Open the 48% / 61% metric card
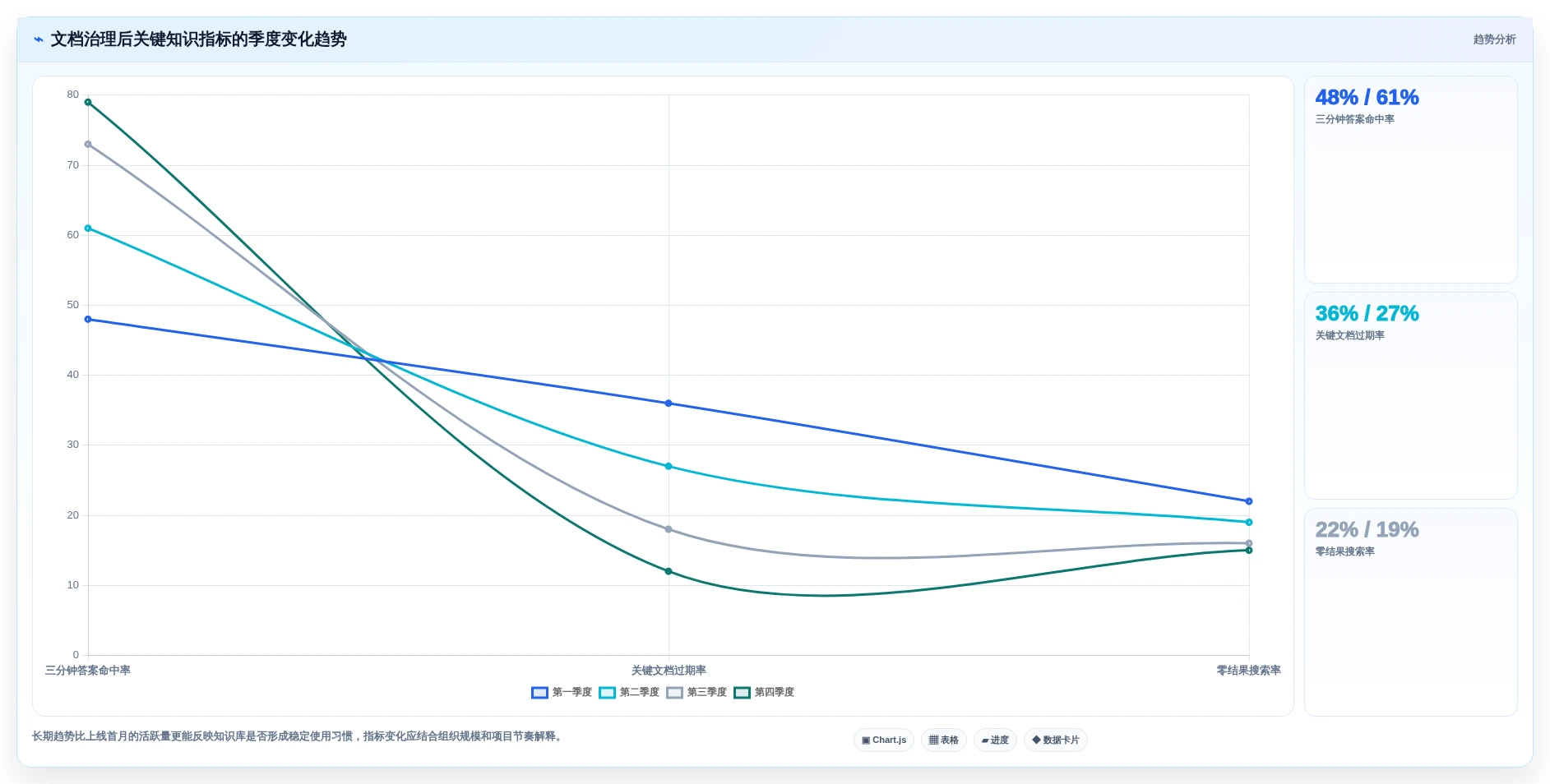Viewport: 1550px width, 784px height. [x=1411, y=179]
